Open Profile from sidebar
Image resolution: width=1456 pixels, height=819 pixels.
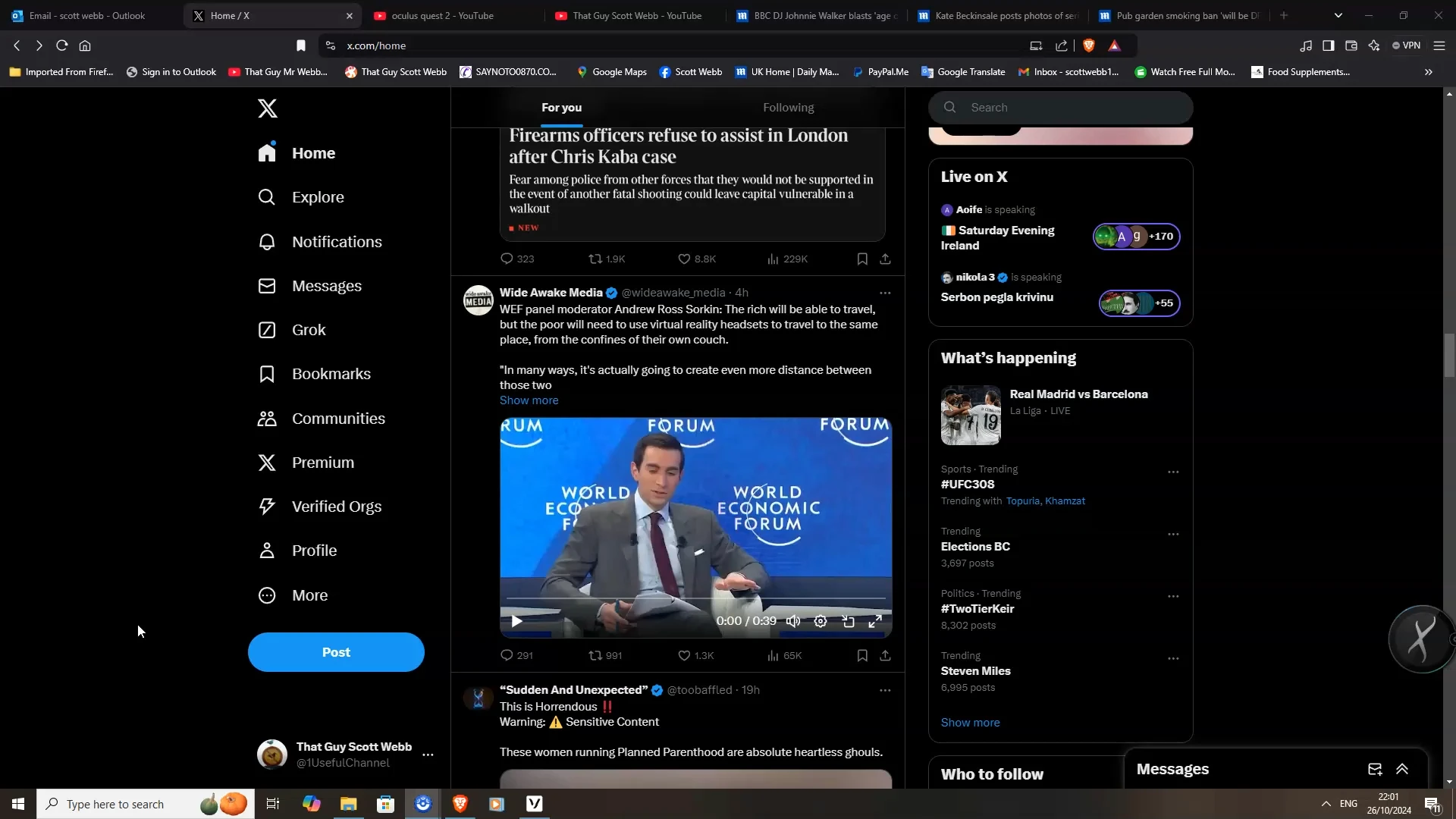coord(297,551)
